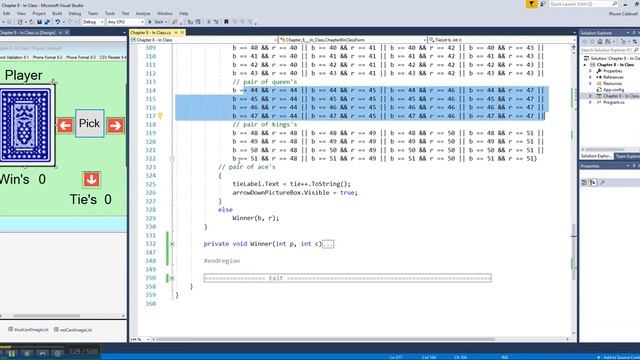
Task: Click the feedback icon next to Quick Launch
Action: (x=543, y=4)
